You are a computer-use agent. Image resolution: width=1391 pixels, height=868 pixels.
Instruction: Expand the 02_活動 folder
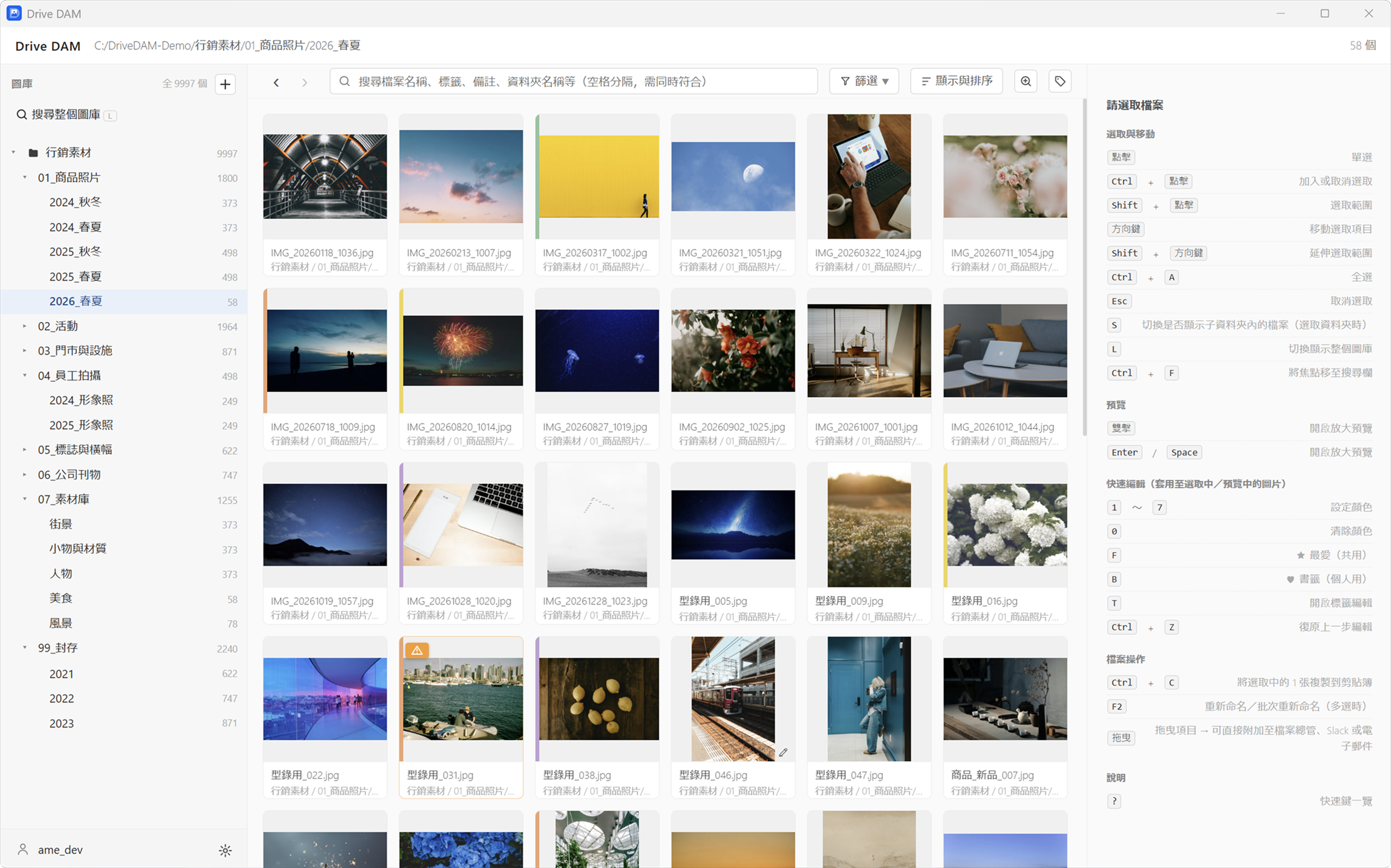click(x=24, y=326)
